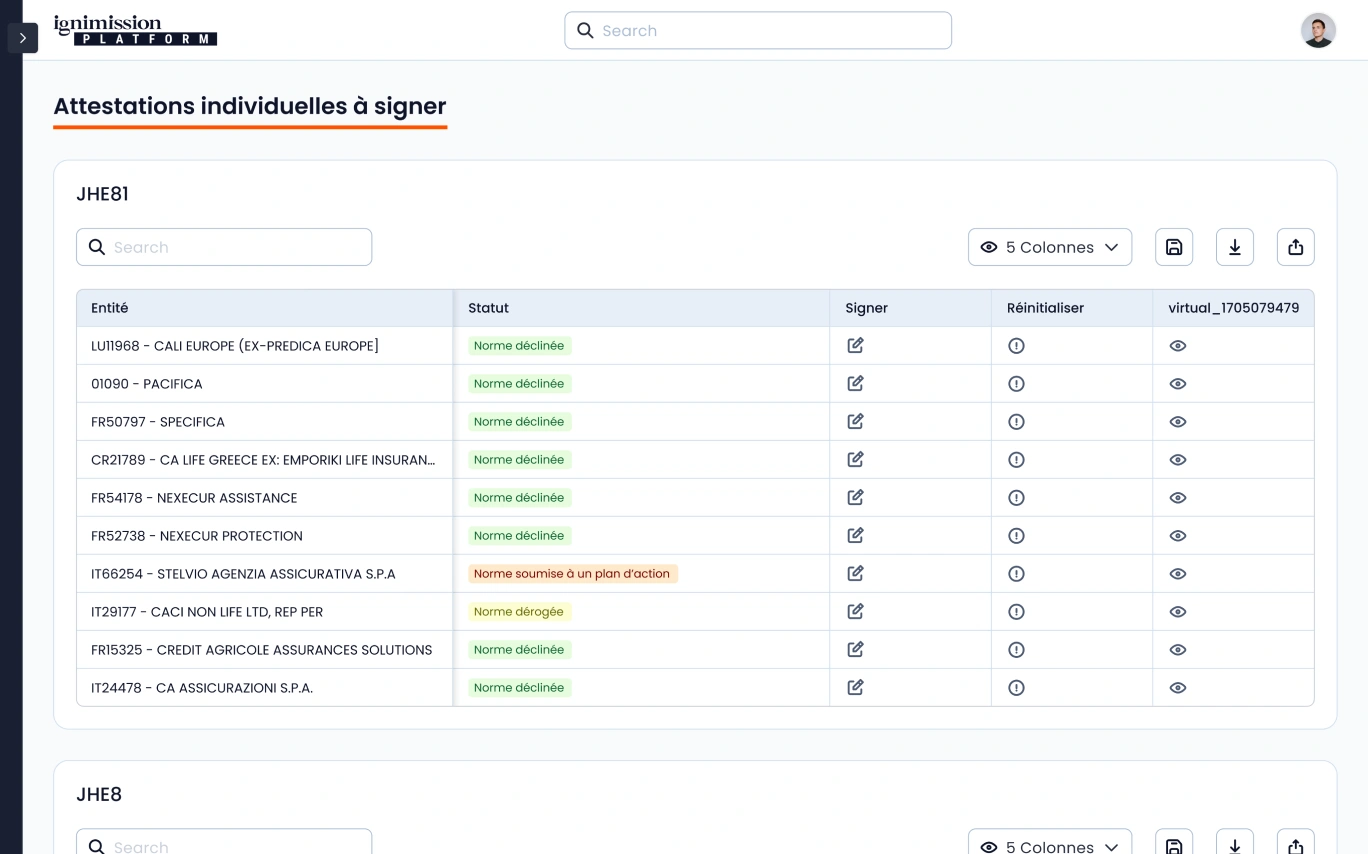
Task: Focus the top global Search field
Action: (x=758, y=30)
